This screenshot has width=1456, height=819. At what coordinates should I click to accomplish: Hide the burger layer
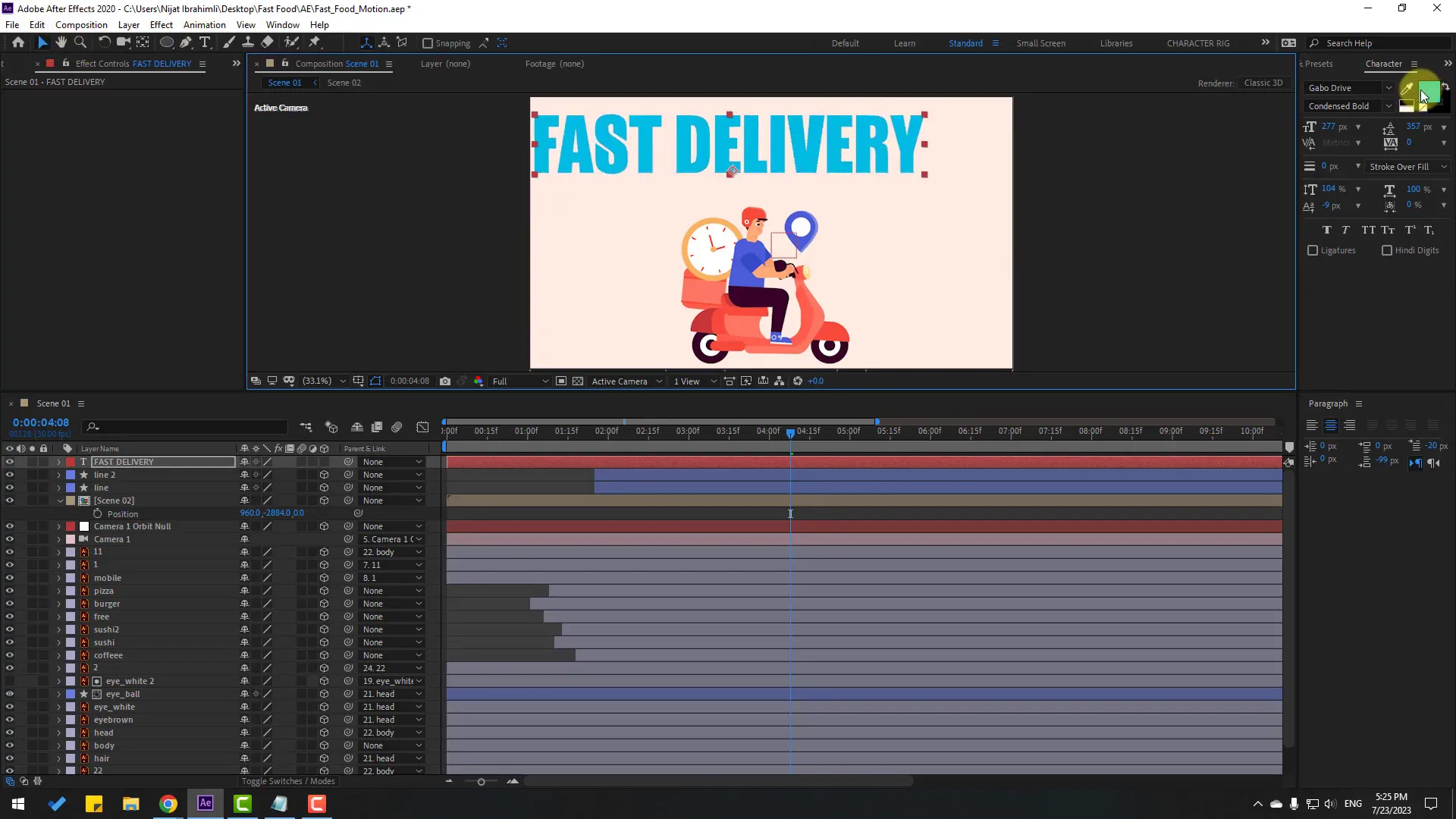[x=10, y=604]
